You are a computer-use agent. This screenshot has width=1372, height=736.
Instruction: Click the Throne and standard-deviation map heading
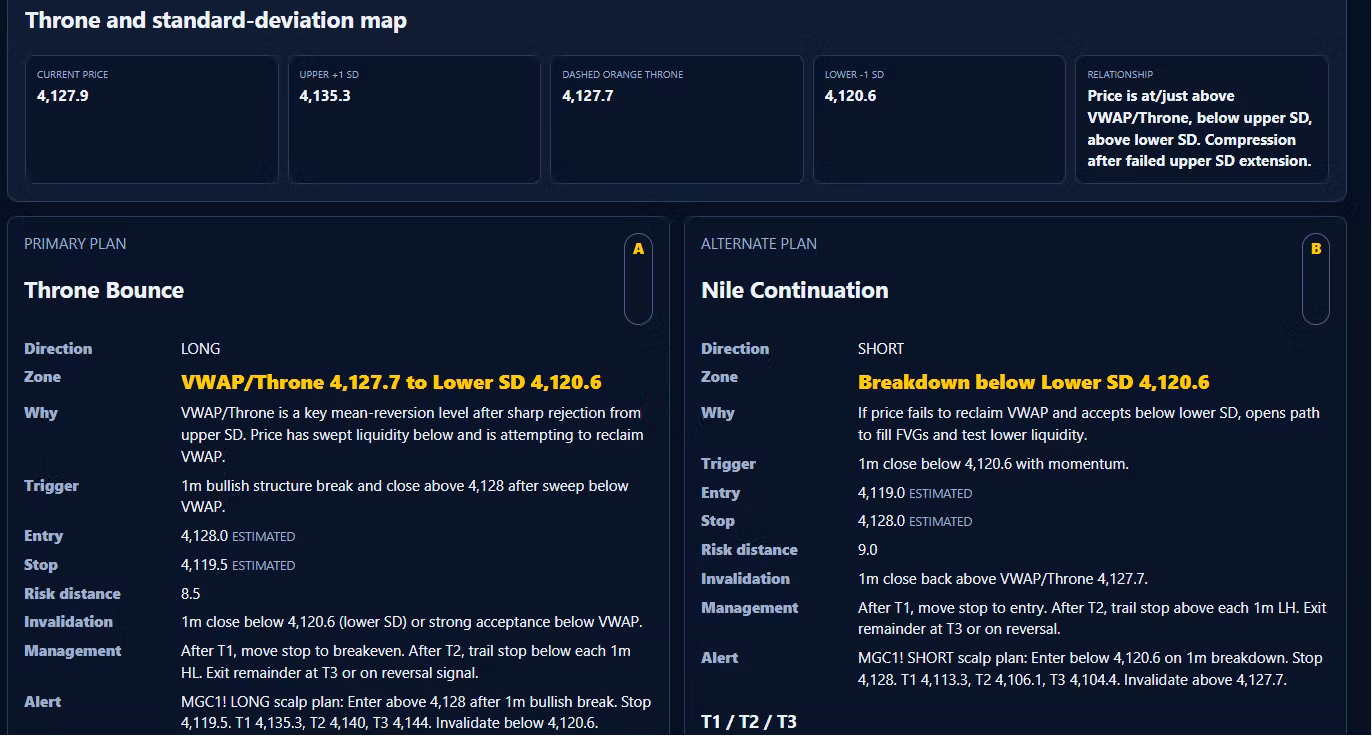216,20
